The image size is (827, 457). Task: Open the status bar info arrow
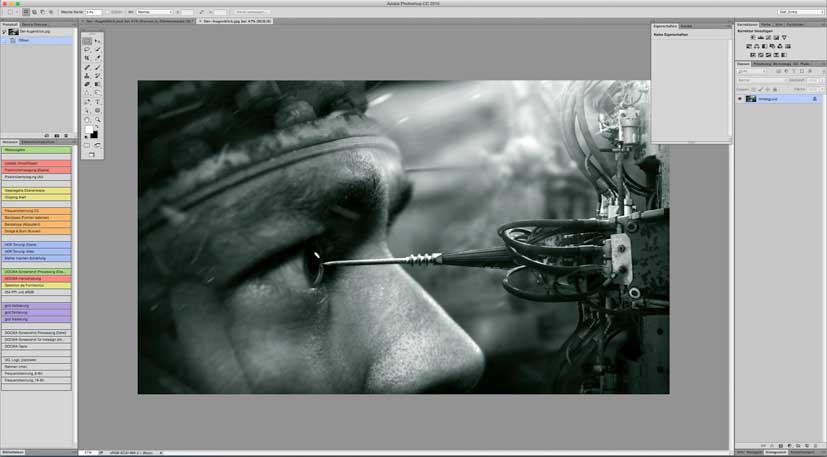[x=161, y=452]
